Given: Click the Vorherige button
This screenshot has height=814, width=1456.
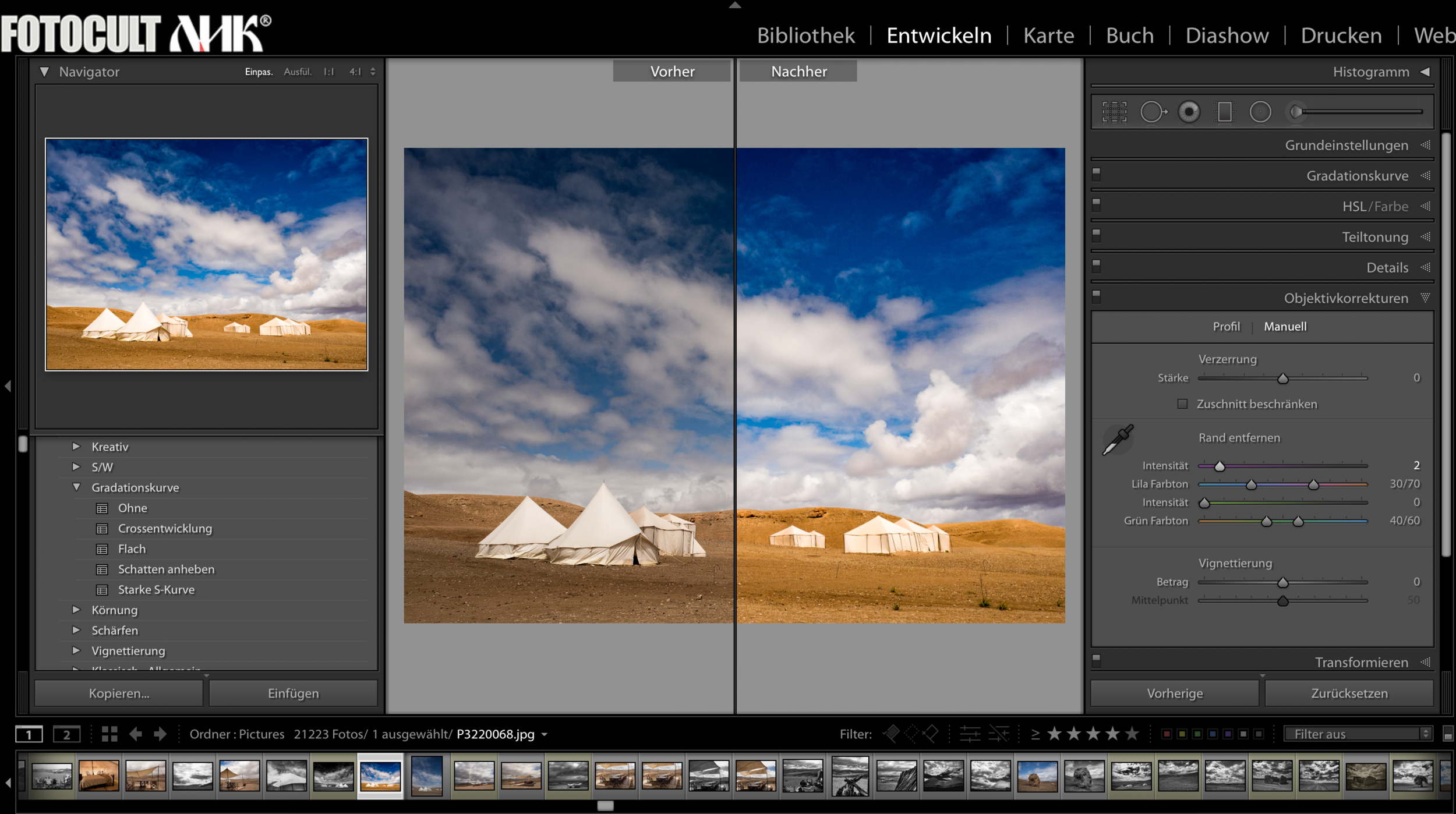Looking at the screenshot, I should point(1175,693).
